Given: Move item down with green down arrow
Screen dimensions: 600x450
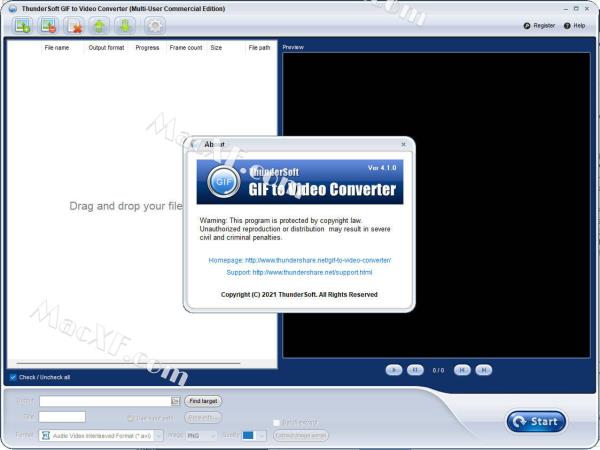Looking at the screenshot, I should tap(125, 26).
